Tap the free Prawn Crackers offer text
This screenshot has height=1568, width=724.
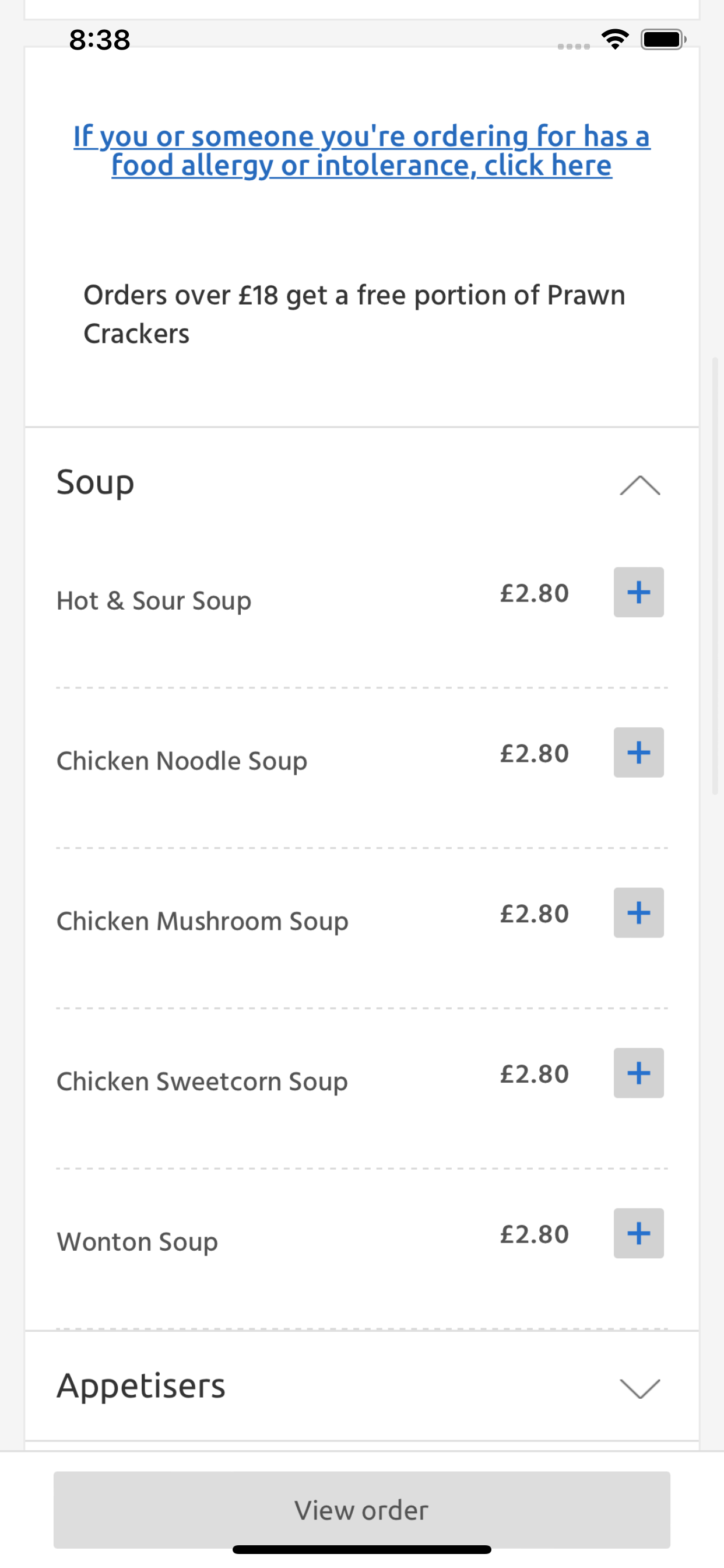(354, 314)
